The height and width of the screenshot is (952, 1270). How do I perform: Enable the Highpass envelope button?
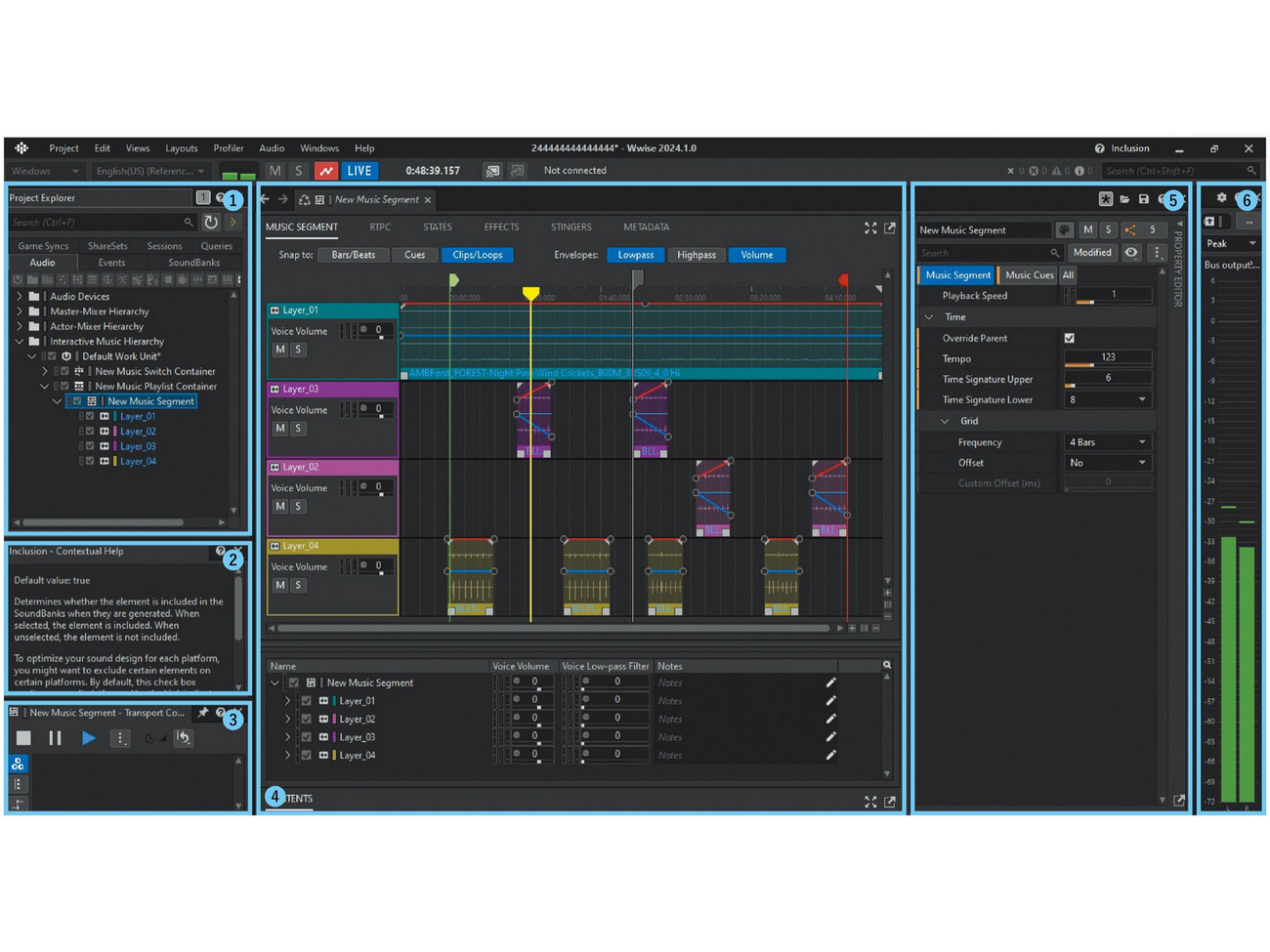pos(696,255)
